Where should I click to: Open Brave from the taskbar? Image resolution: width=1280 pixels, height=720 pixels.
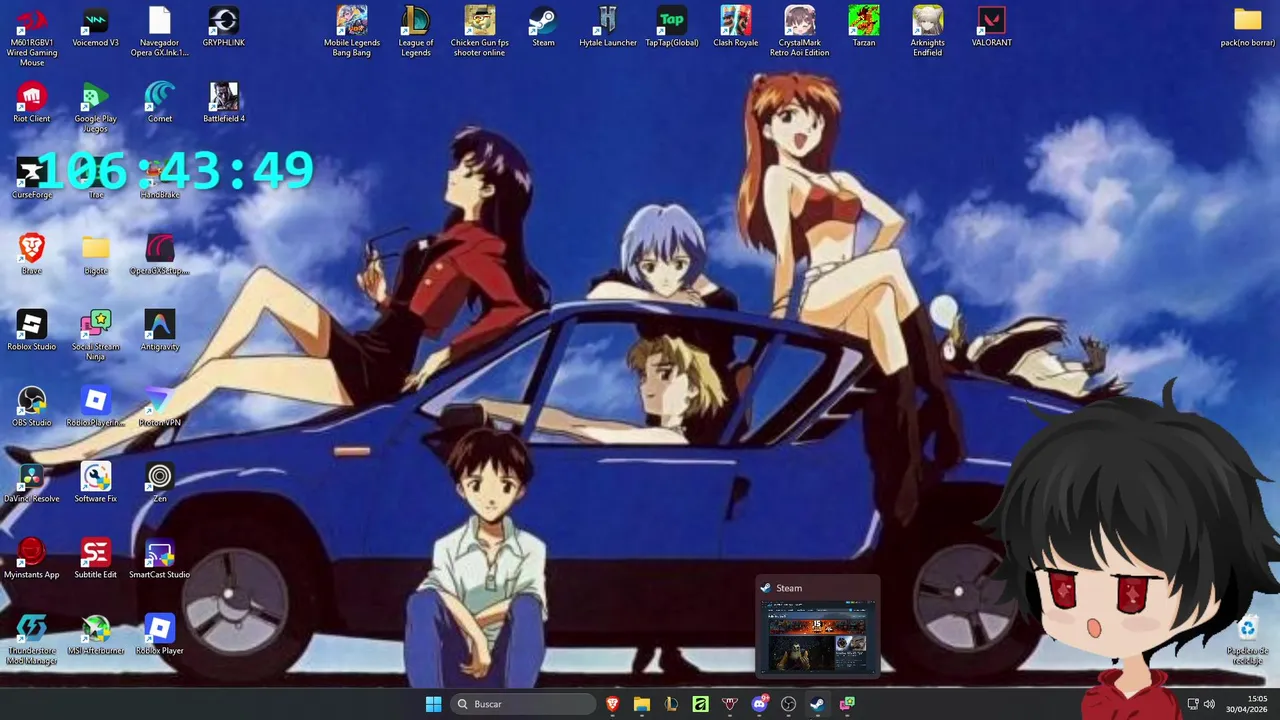coord(613,704)
